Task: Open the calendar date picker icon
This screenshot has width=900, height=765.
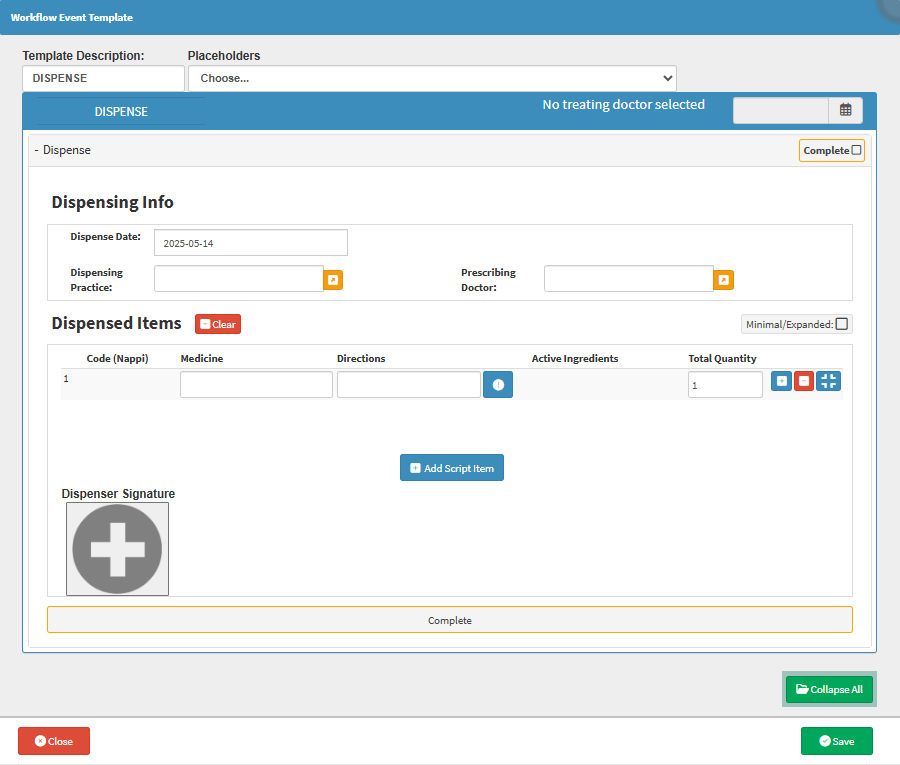Action: (845, 110)
